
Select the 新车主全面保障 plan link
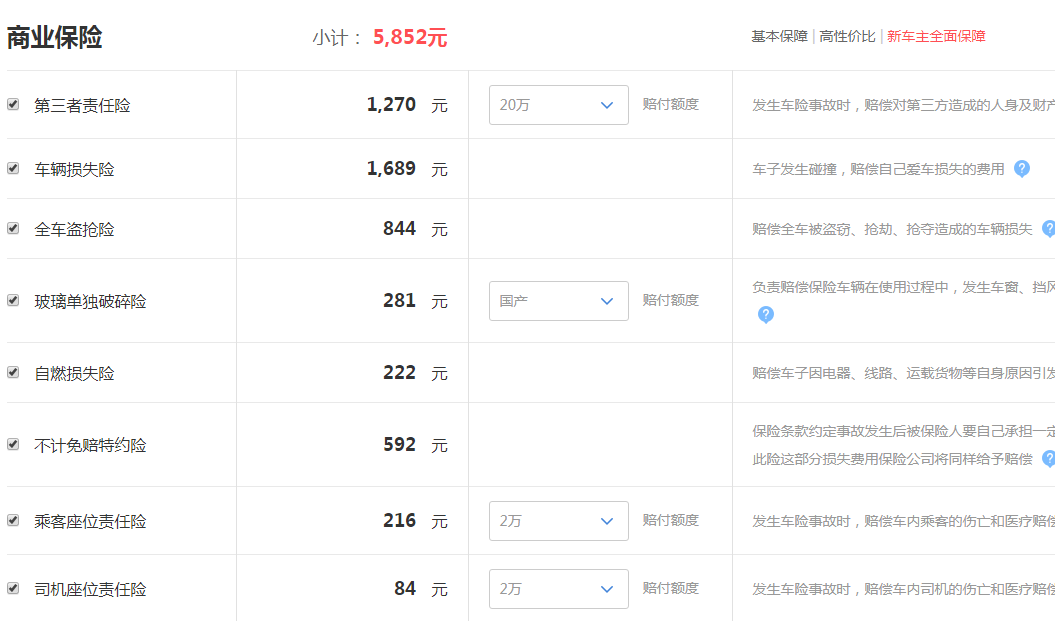point(936,36)
